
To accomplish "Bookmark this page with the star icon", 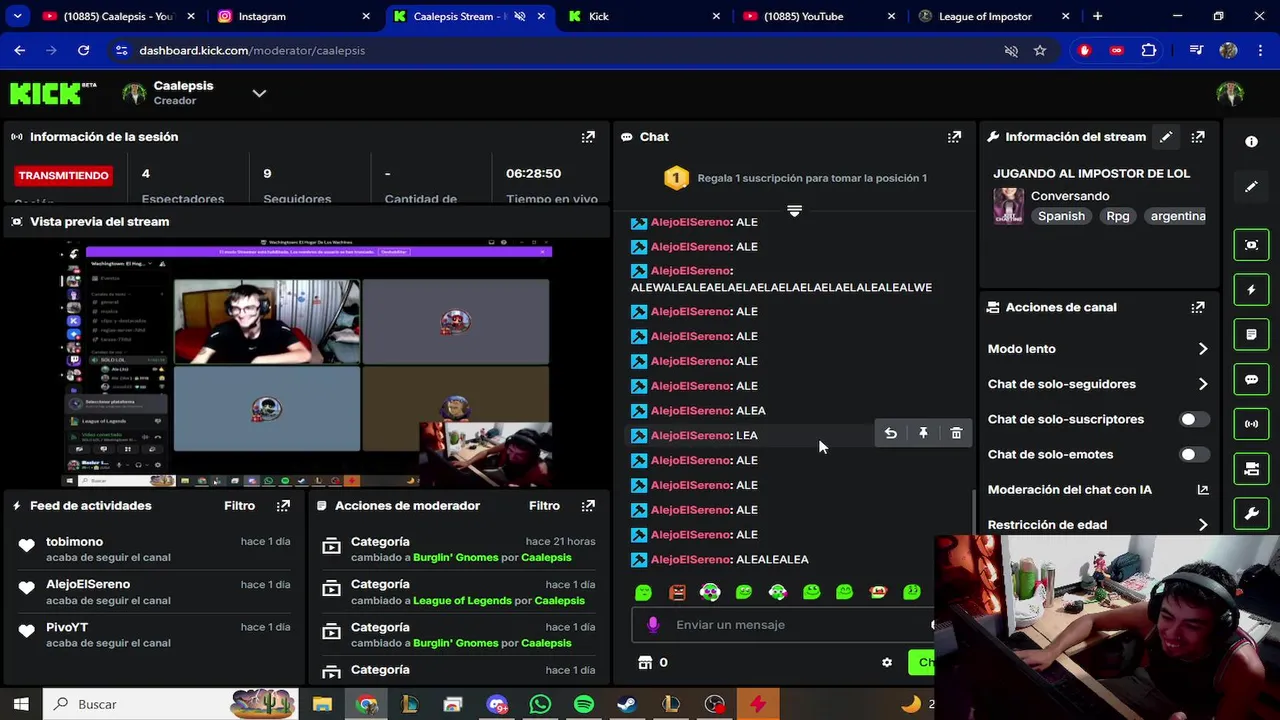I will (1040, 50).
